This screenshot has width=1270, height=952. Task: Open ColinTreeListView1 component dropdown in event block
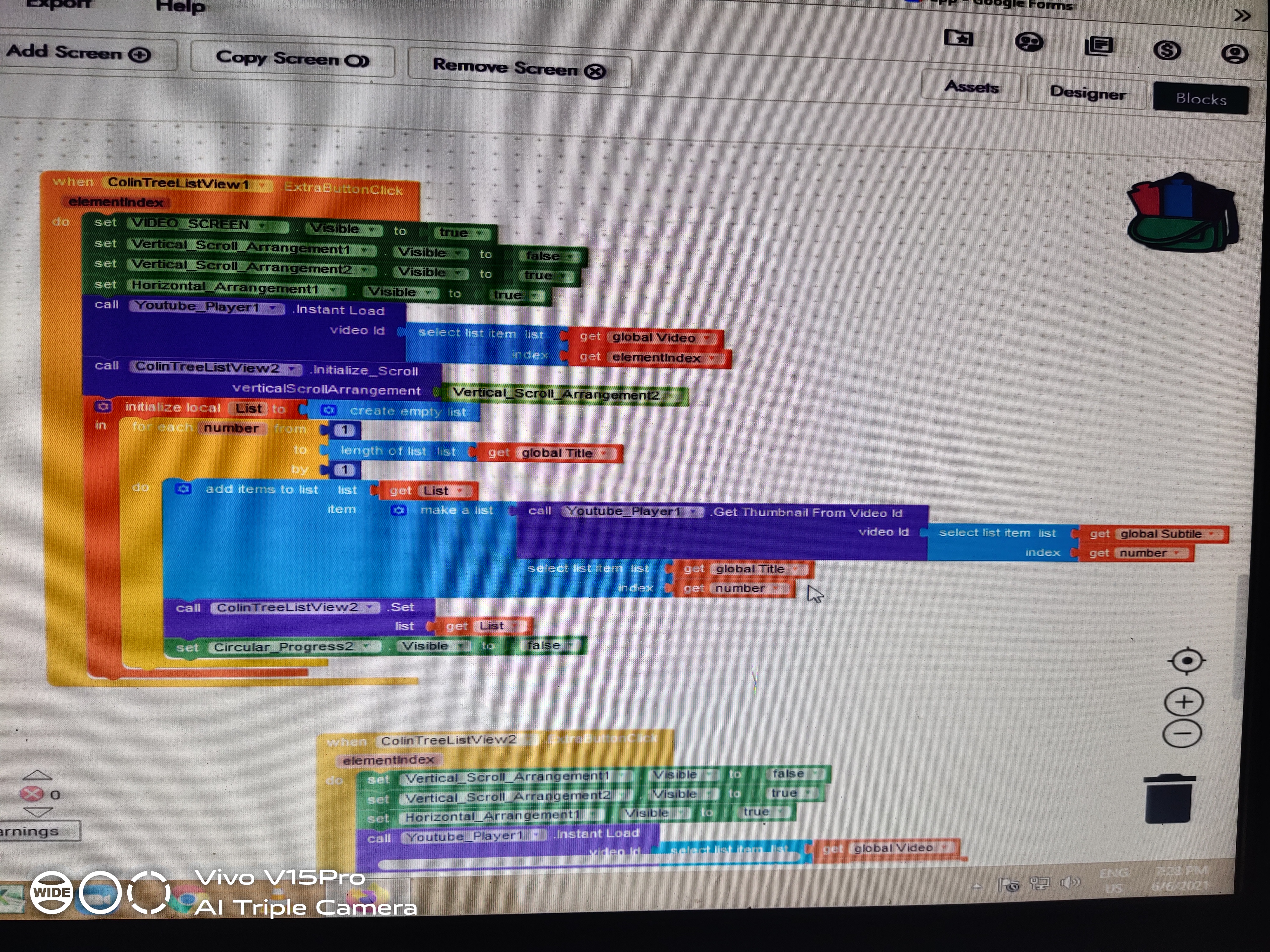pyautogui.click(x=263, y=185)
